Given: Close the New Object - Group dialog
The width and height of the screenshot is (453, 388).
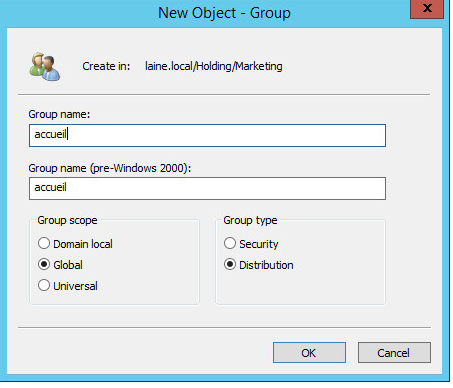Looking at the screenshot, I should [427, 9].
